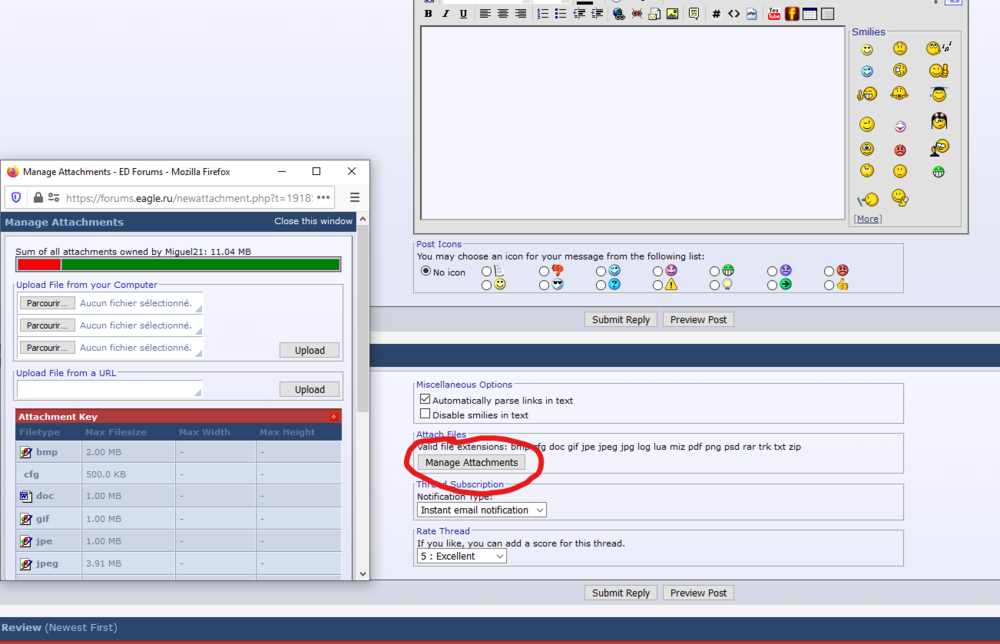This screenshot has width=1000, height=644.
Task: Click the red angry smiley in Smilies panel
Action: (900, 150)
